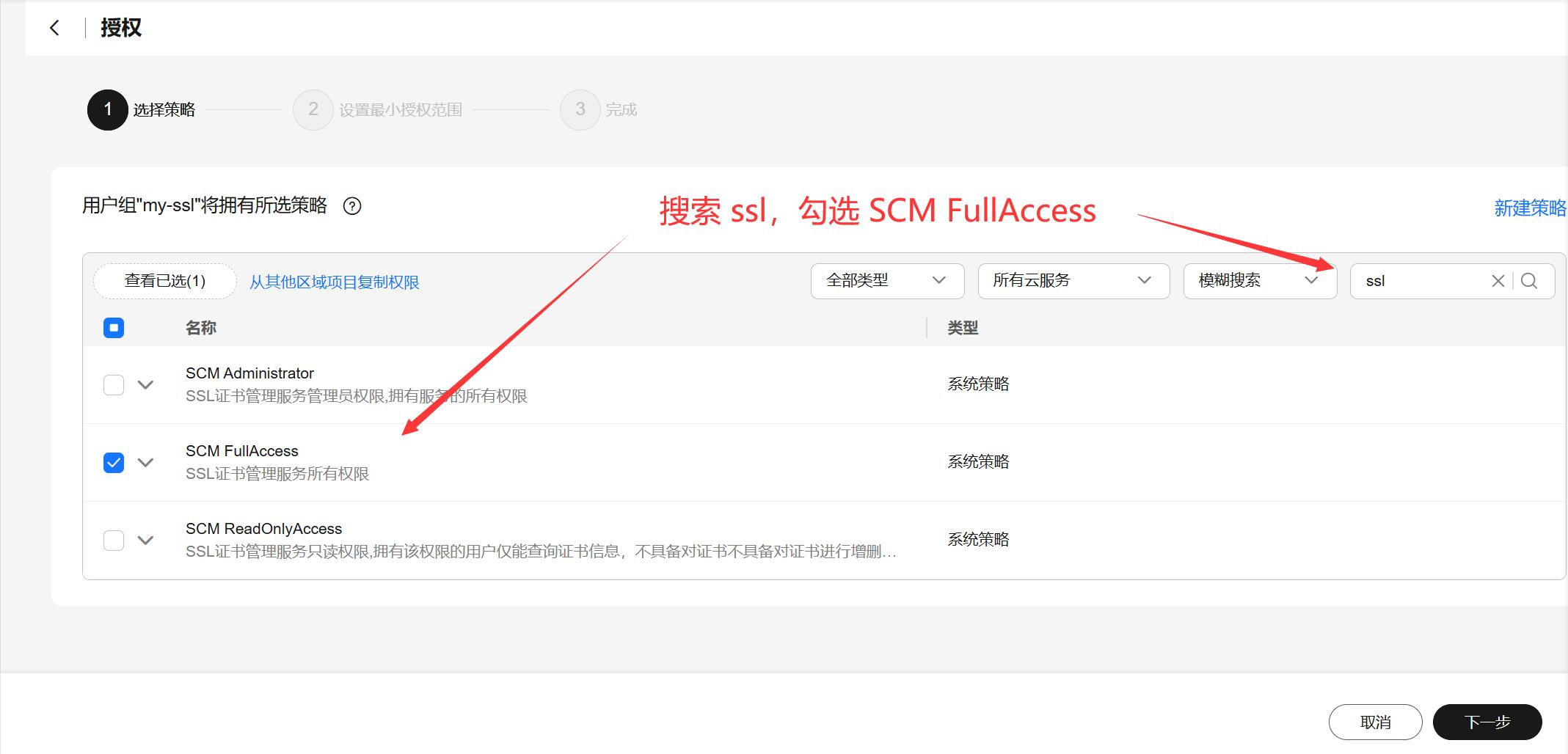Check the SCM Administrator checkbox
The width and height of the screenshot is (1568, 754).
click(114, 385)
